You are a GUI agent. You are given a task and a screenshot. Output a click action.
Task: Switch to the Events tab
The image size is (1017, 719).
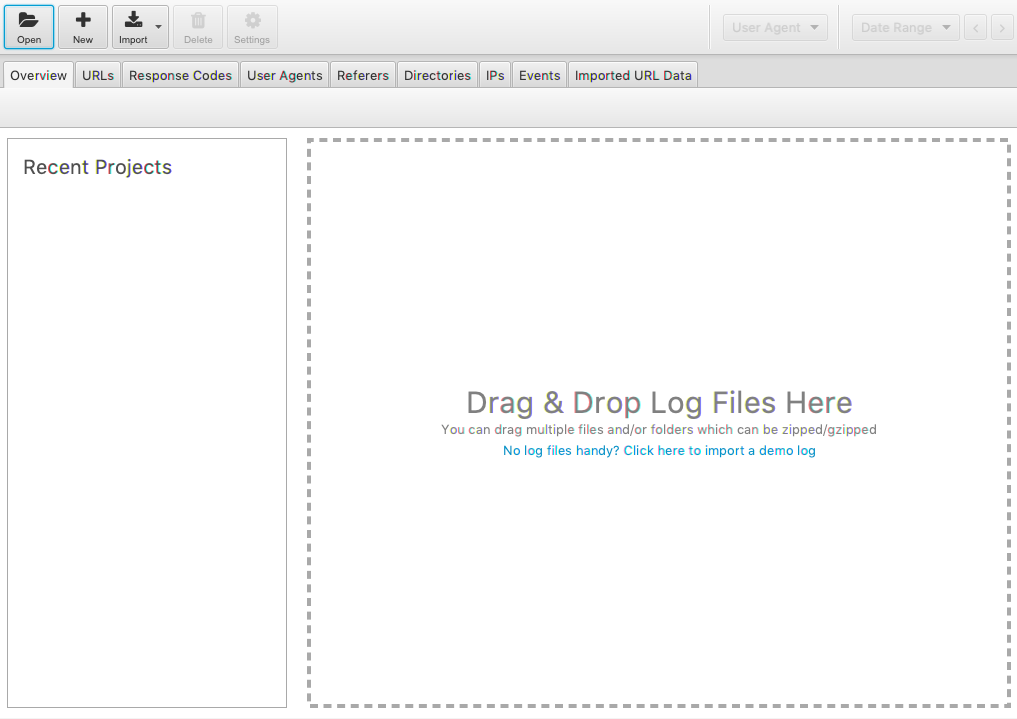tap(539, 74)
